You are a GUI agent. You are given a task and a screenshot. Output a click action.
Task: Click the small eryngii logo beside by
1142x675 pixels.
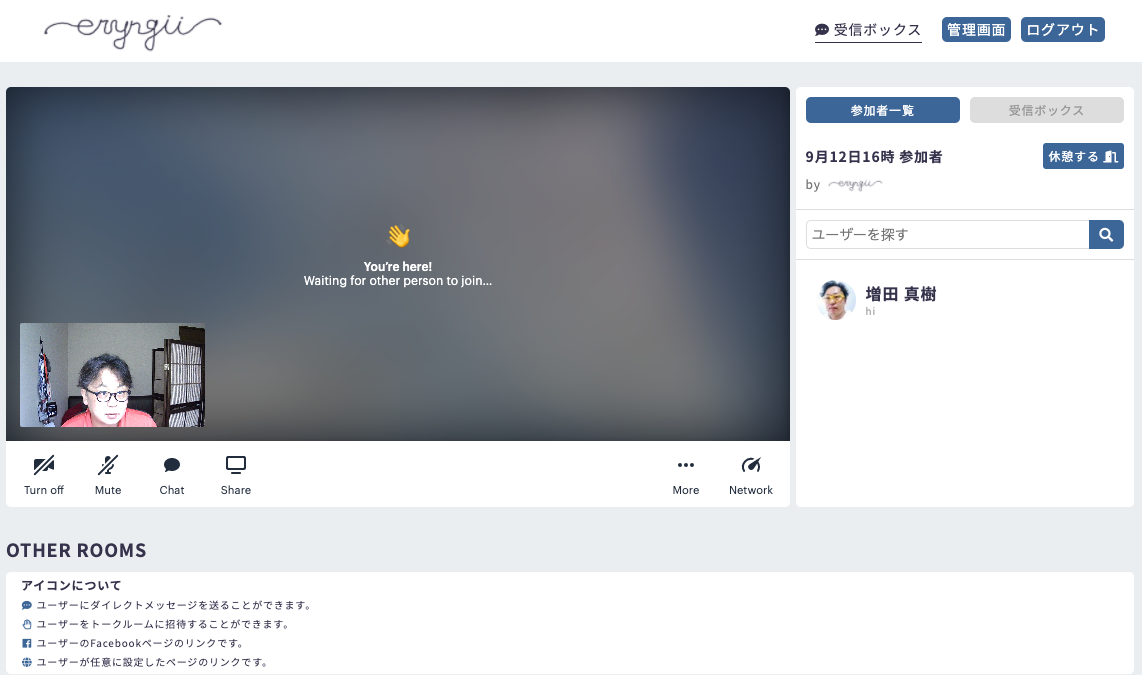855,185
